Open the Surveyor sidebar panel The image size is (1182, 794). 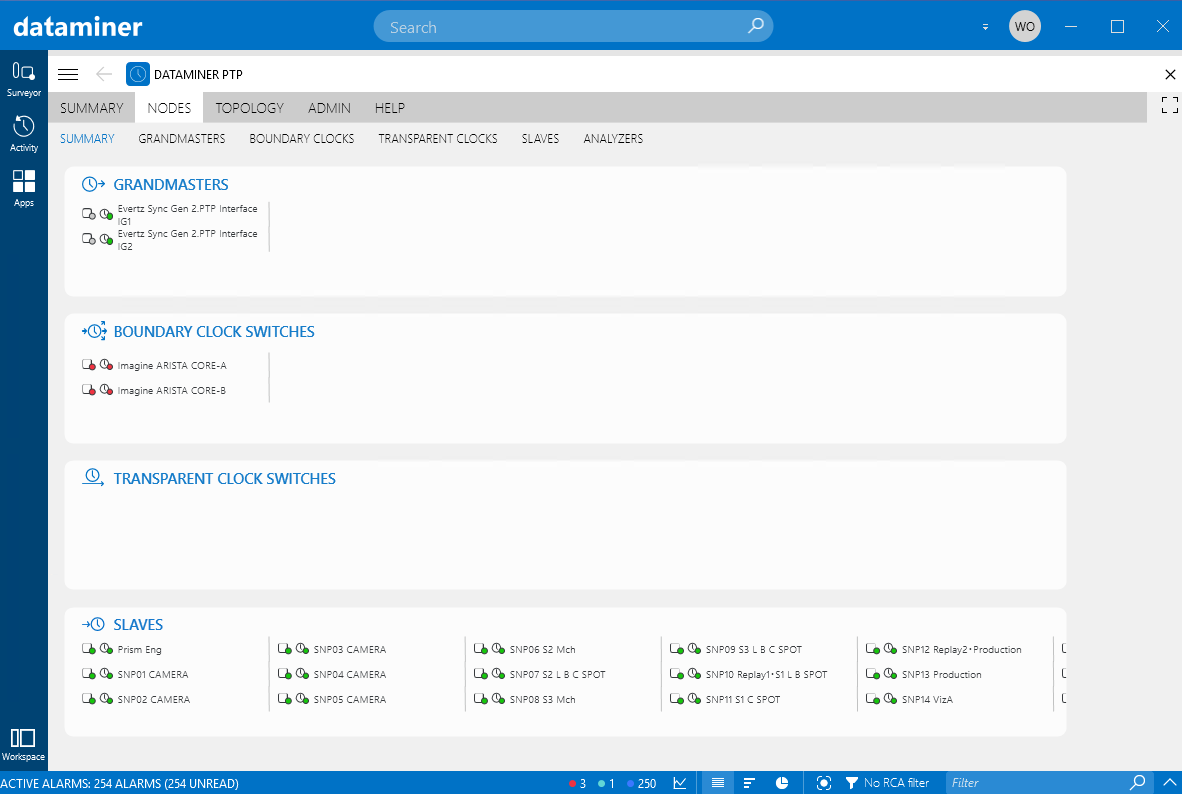click(23, 79)
